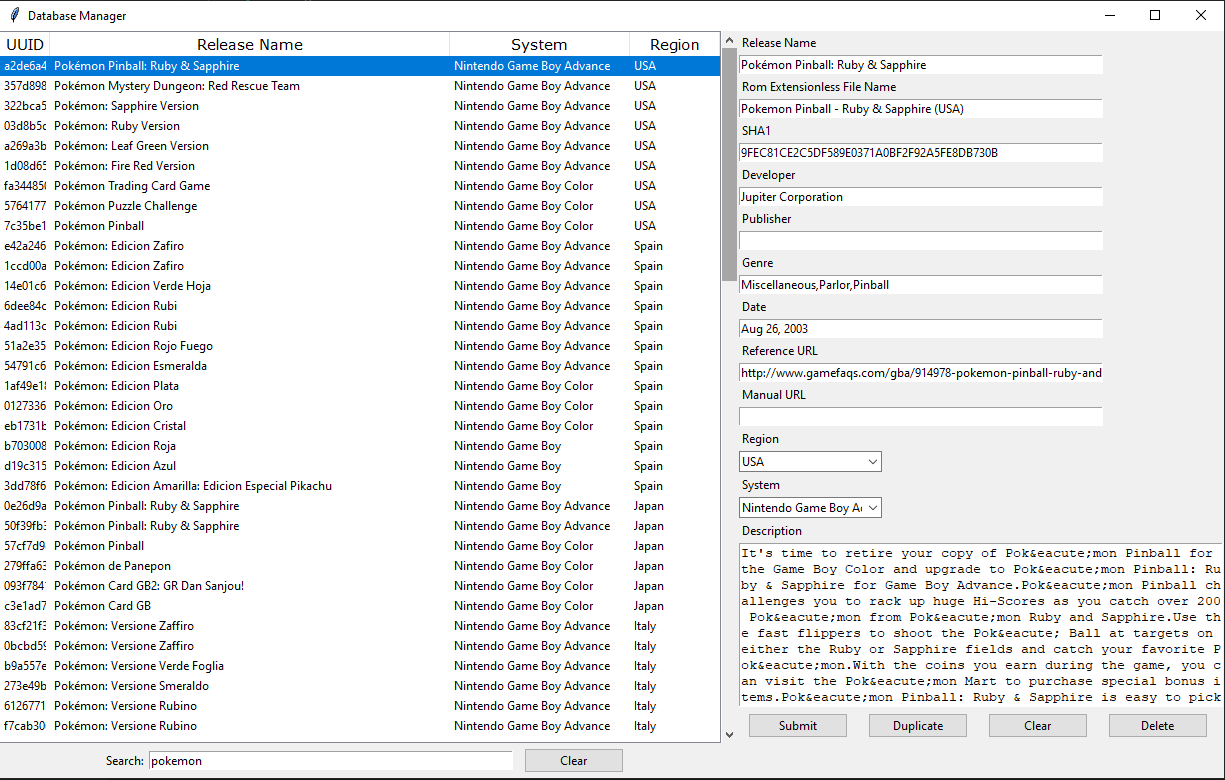1225x780 pixels.
Task: Select the Pokémon de Panepon row
Action: click(x=360, y=566)
